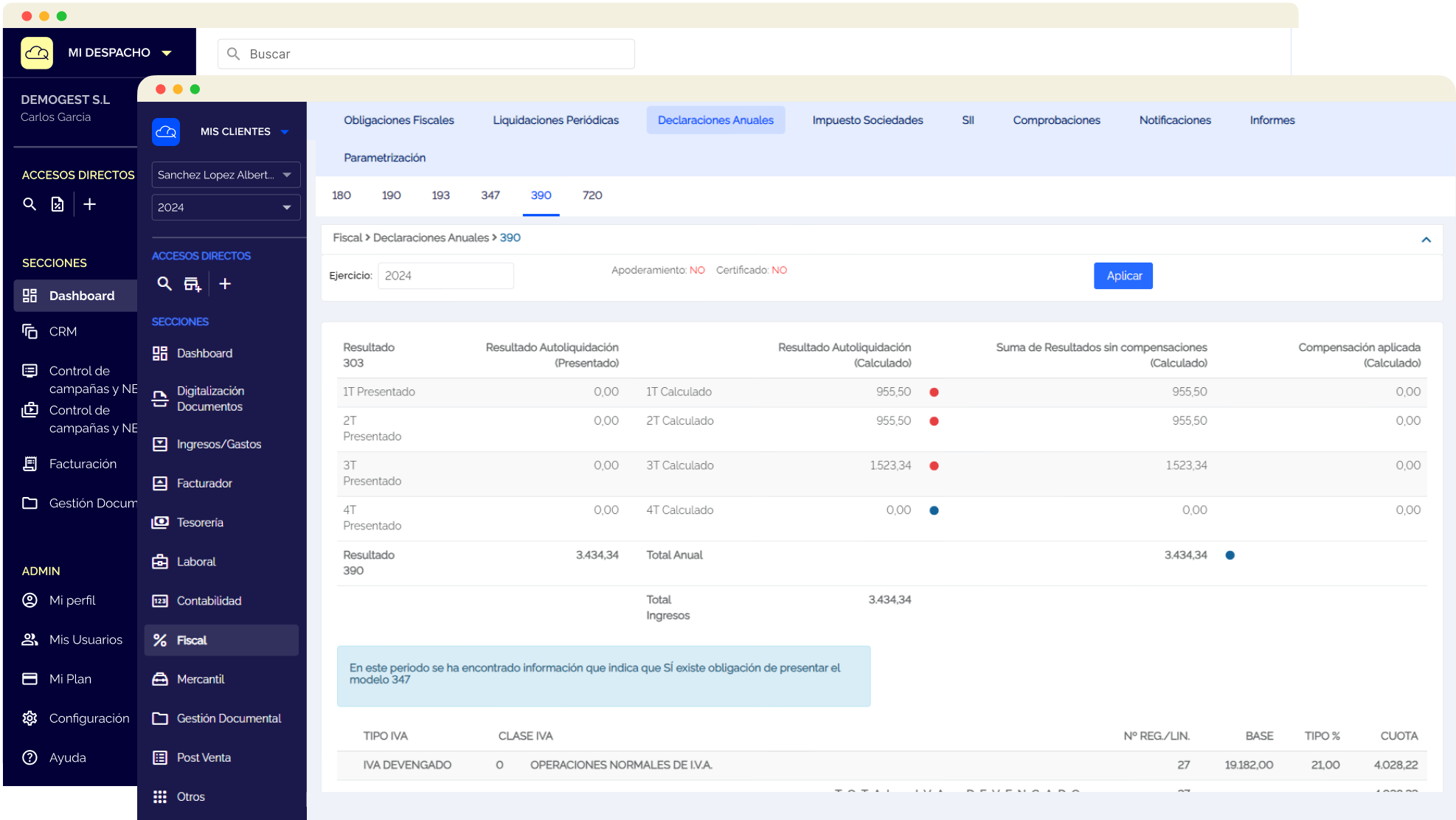Screen dimensions: 1456x820
Task: Open the SII tab
Action: [968, 120]
